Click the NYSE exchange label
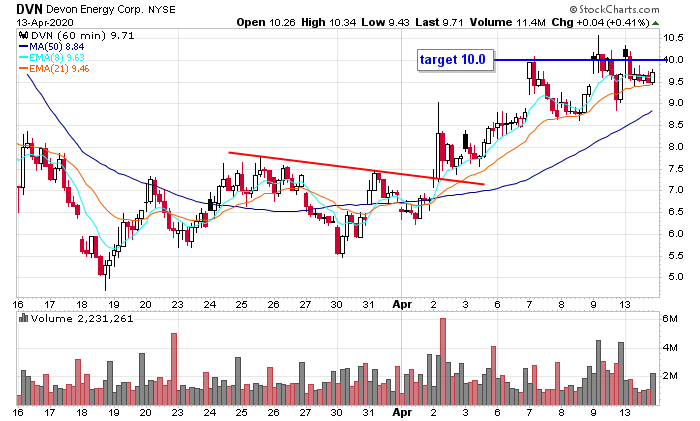Viewport: 700px width, 421px height. pos(162,9)
